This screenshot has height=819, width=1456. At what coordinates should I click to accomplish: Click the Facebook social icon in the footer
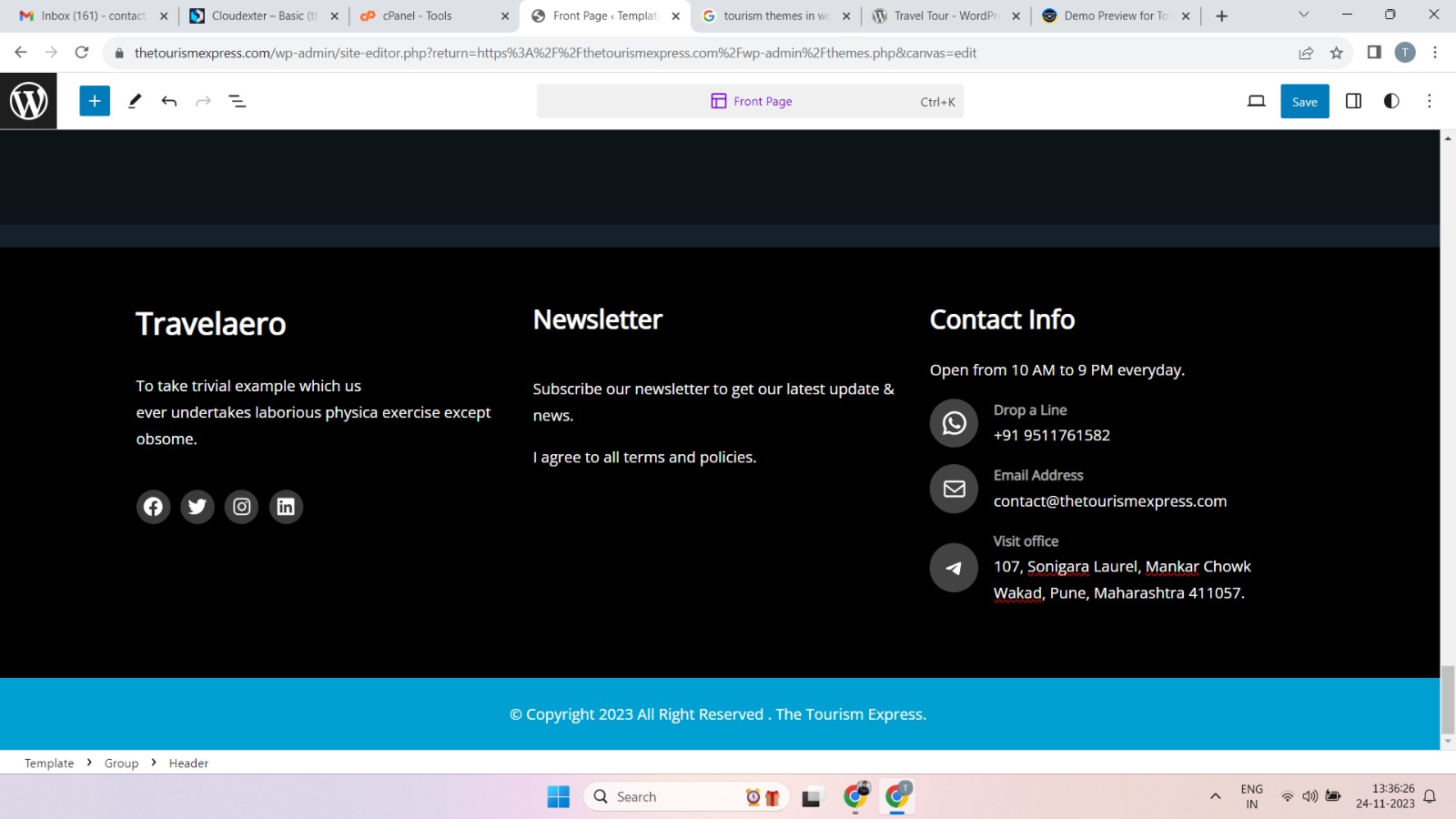point(153,507)
